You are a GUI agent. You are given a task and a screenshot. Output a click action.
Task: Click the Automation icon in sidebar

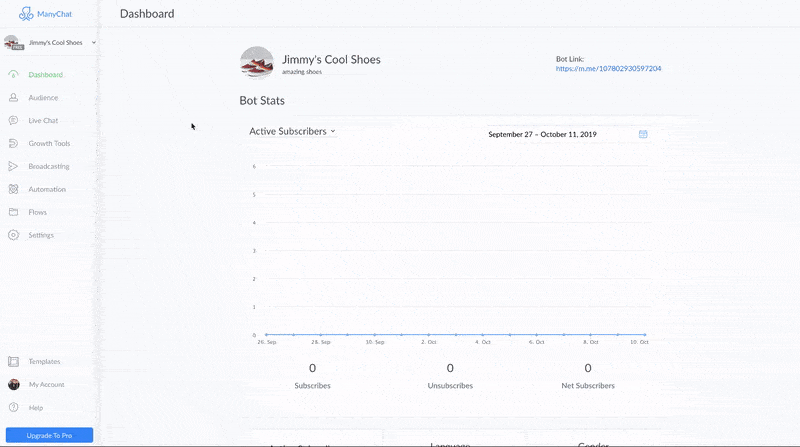click(13, 190)
